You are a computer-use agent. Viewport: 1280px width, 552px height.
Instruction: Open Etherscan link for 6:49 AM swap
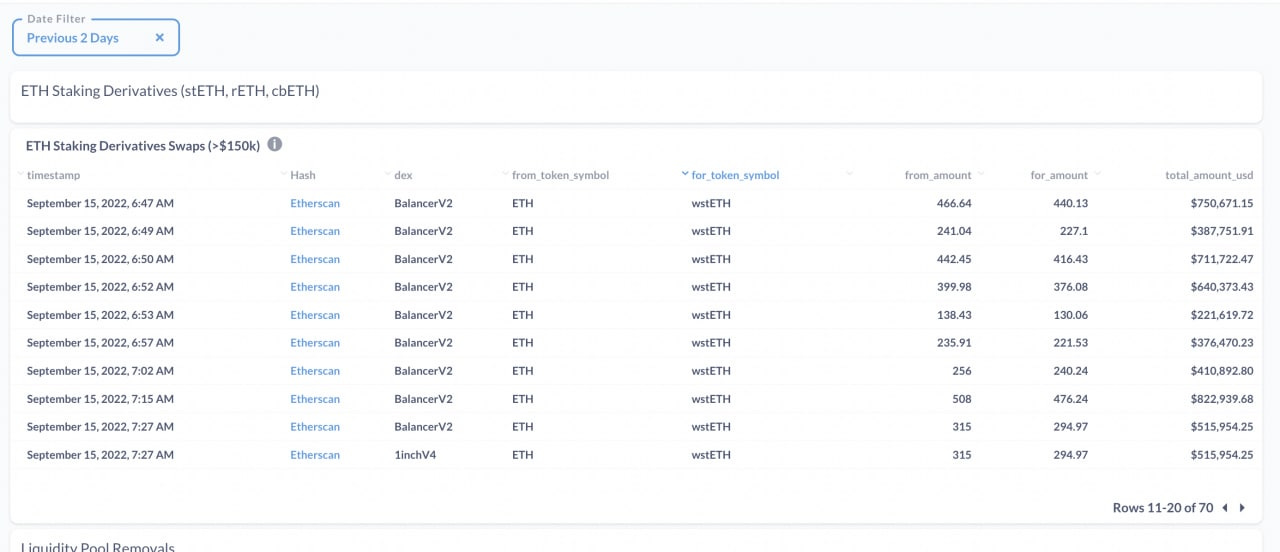click(315, 231)
